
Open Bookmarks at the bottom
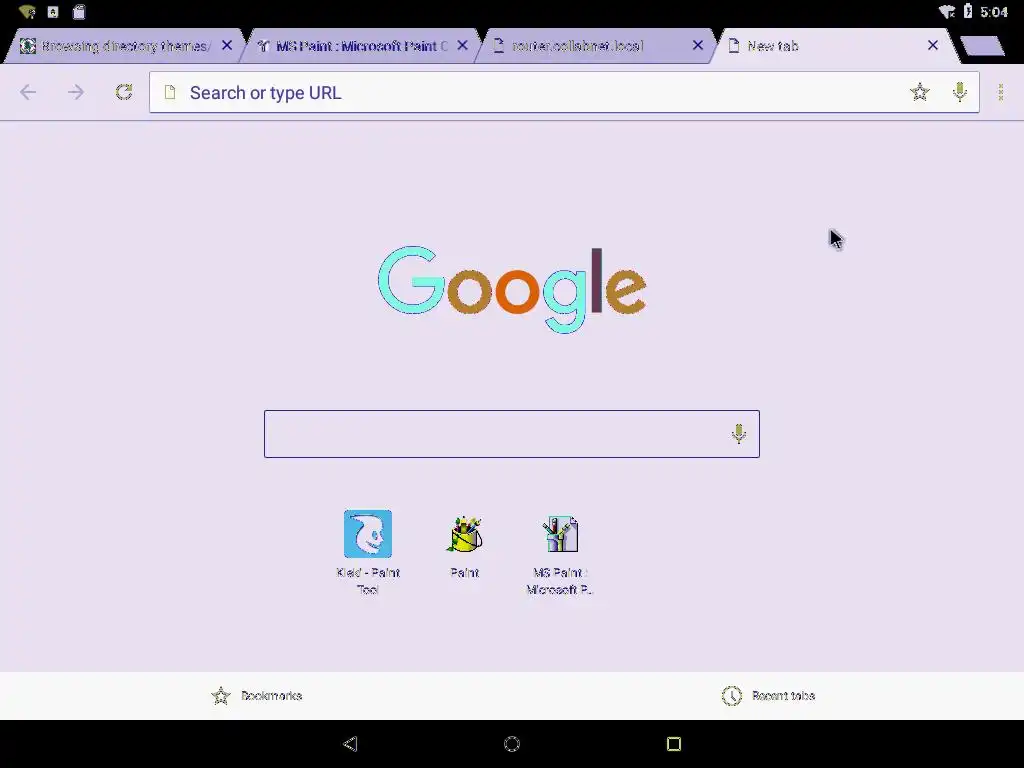[257, 696]
